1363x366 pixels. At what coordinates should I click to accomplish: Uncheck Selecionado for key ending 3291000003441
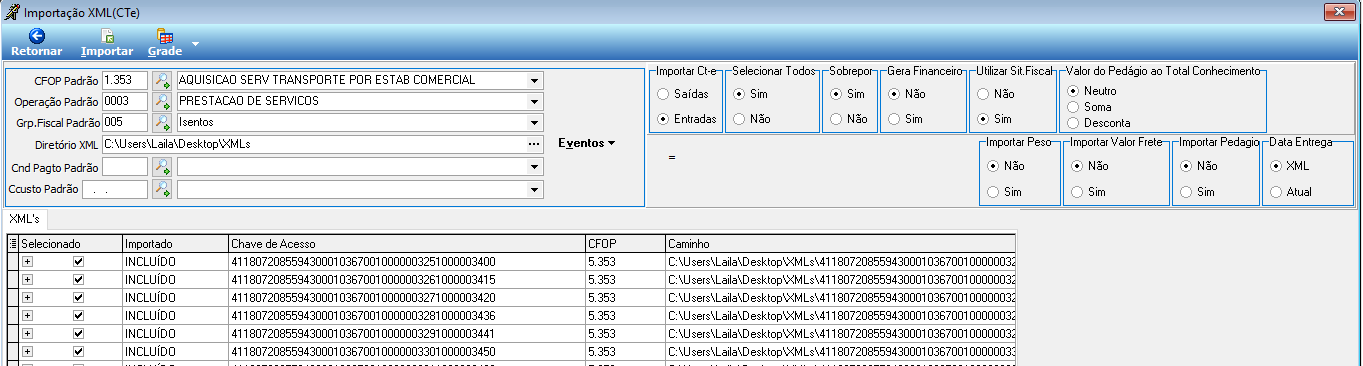(x=79, y=333)
